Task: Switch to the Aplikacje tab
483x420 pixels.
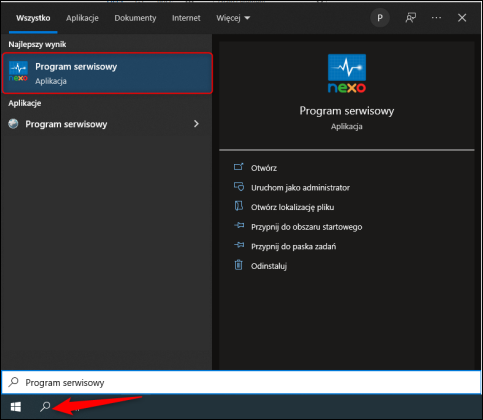Action: pyautogui.click(x=82, y=18)
